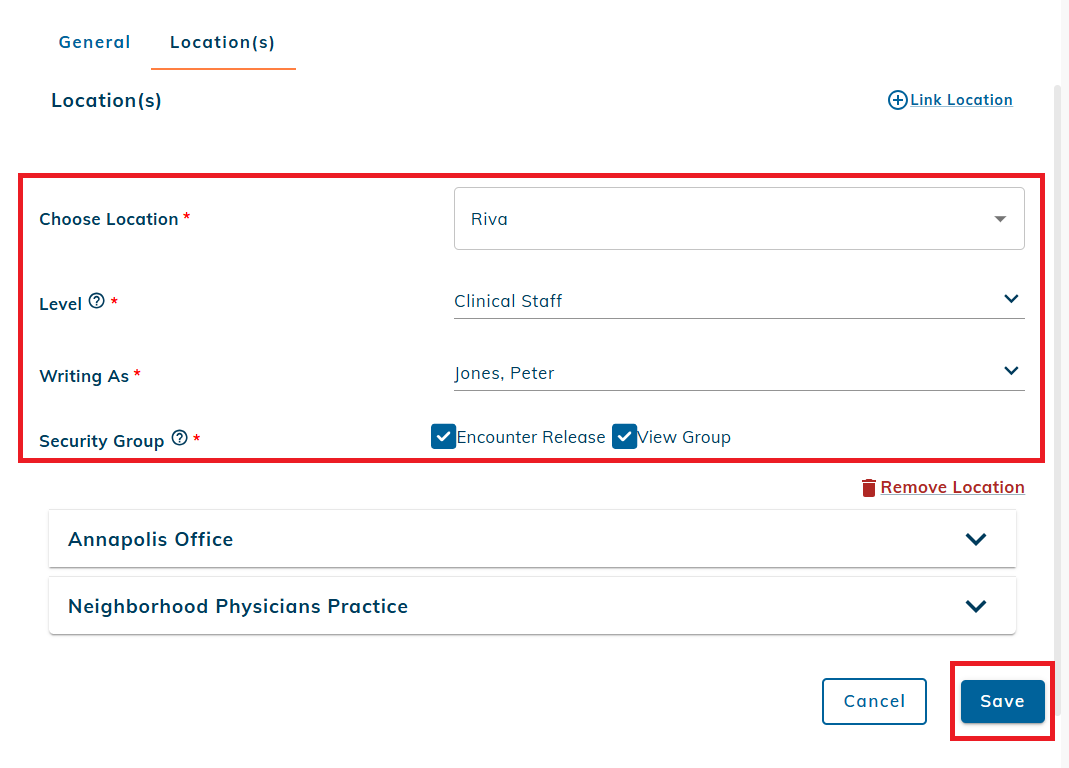
Task: Open the Level dropdown showing Clinical Staff
Action: [739, 300]
